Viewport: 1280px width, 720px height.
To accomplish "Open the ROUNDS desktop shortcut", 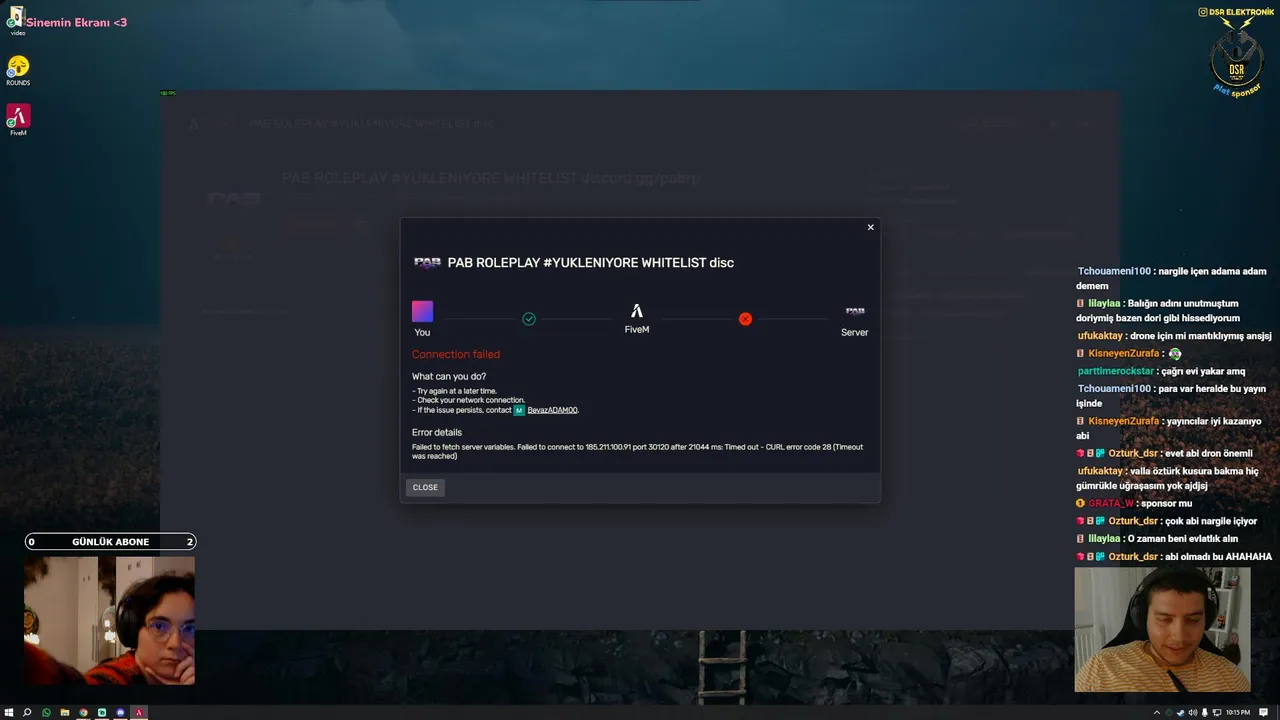I will pos(18,70).
